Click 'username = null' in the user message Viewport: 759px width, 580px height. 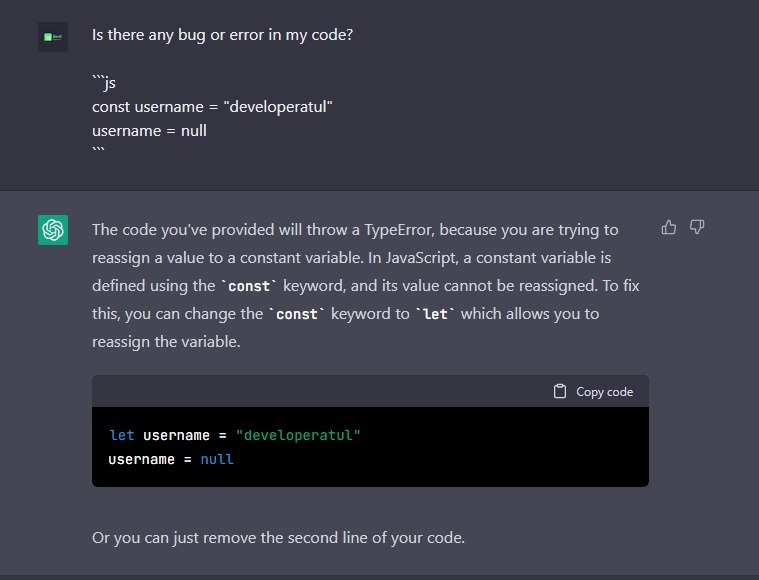coord(149,131)
